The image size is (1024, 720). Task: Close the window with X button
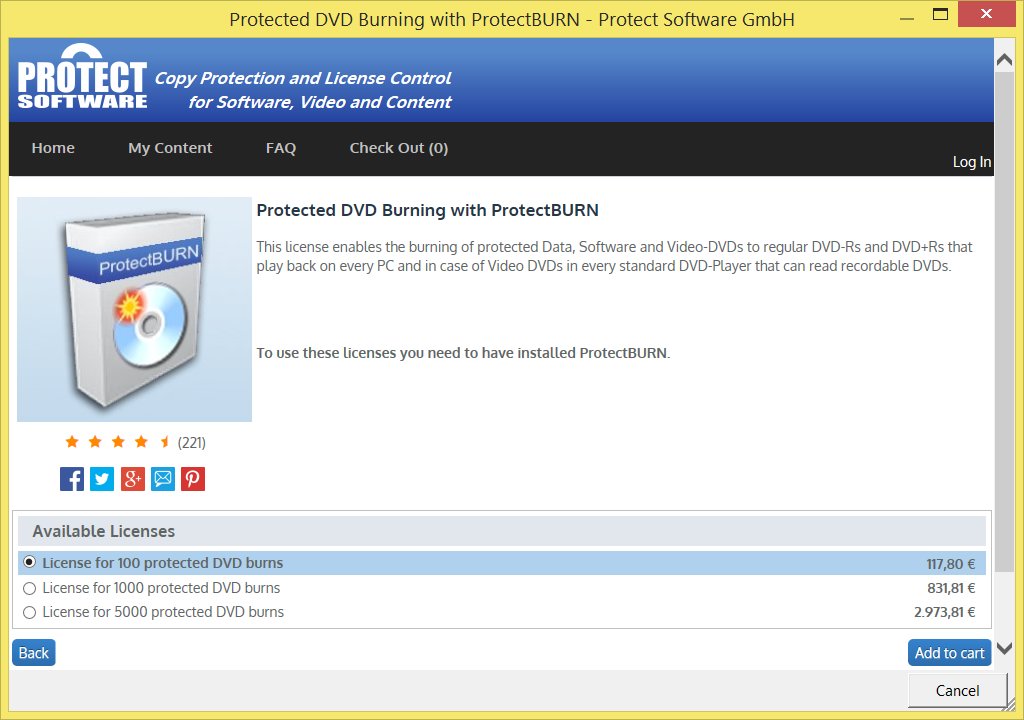click(986, 14)
